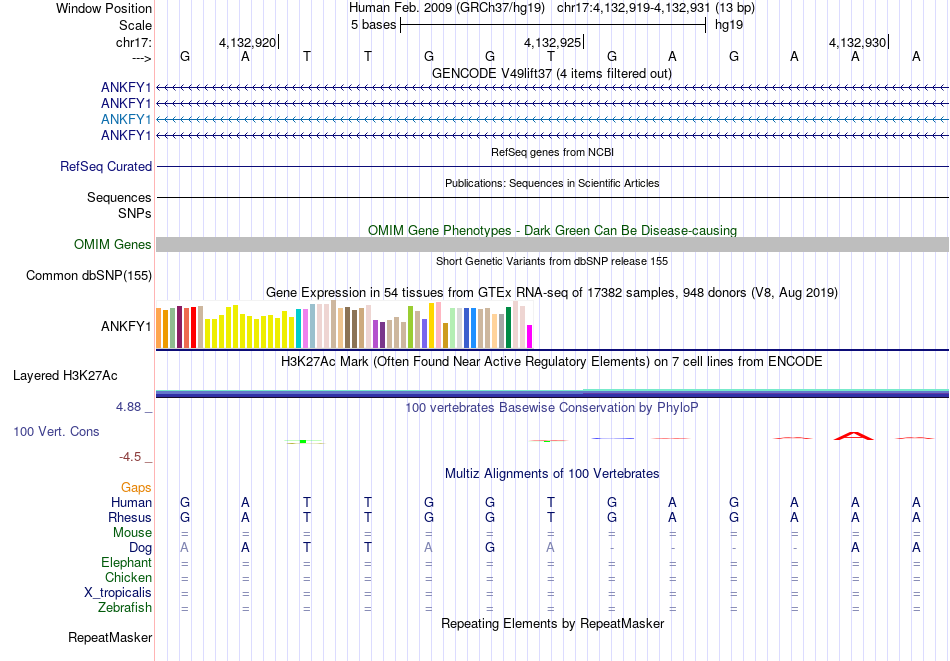Screen dimensions: 950x661
Task: Select the Dog alignment row label
Action: point(140,548)
